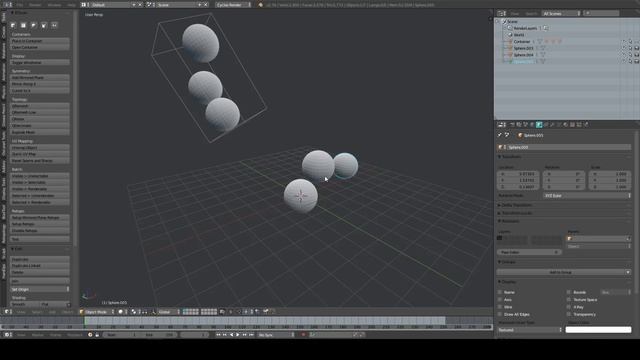Click the outliner editor type icon

(502, 13)
